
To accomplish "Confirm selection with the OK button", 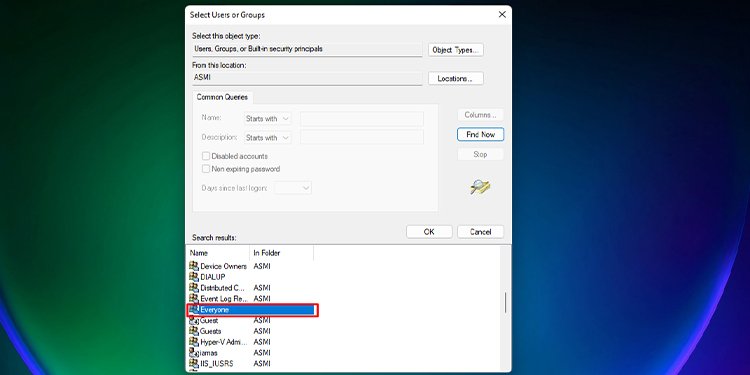I will [429, 232].
